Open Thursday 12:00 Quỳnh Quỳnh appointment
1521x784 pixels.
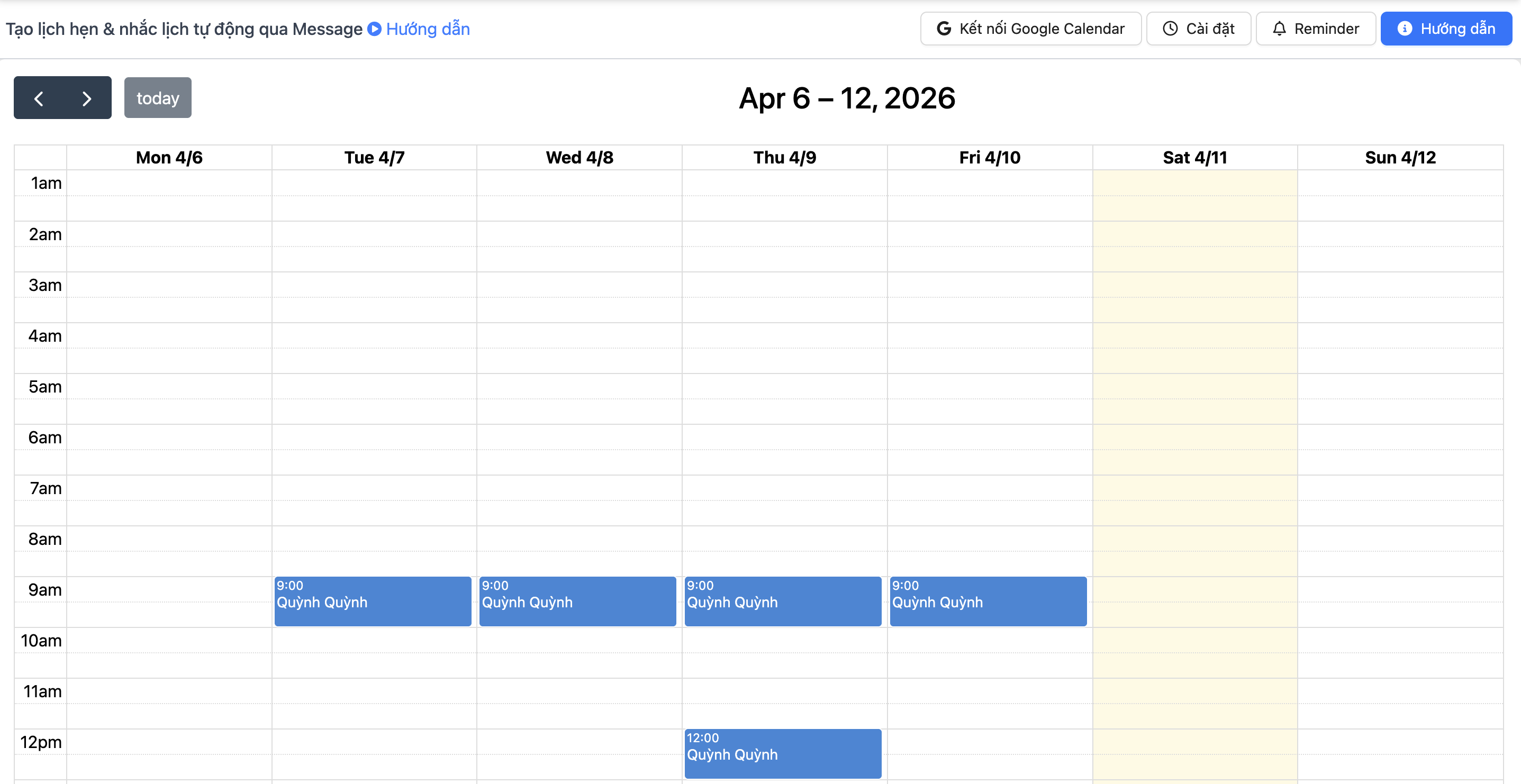point(782,753)
